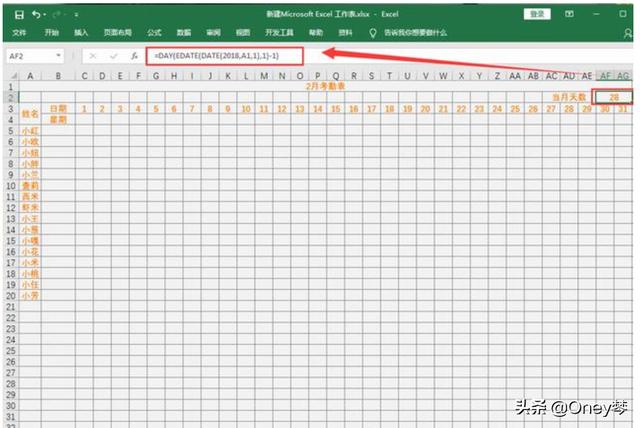Open the 文件 (File) menu

point(19,33)
